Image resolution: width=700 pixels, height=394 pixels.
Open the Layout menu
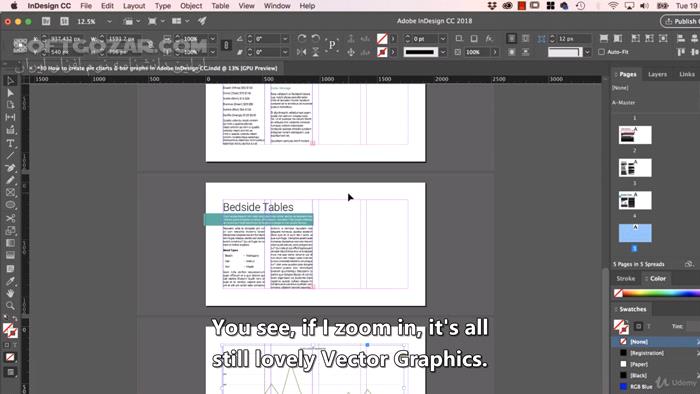[134, 6]
